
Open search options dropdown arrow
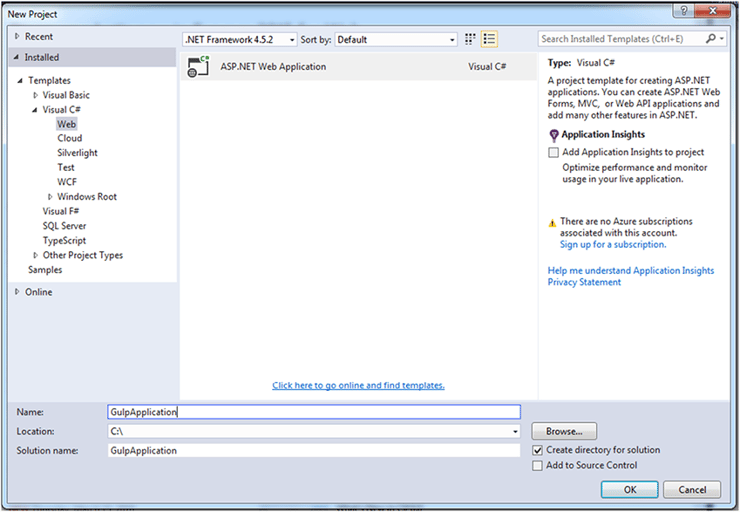pyautogui.click(x=722, y=39)
